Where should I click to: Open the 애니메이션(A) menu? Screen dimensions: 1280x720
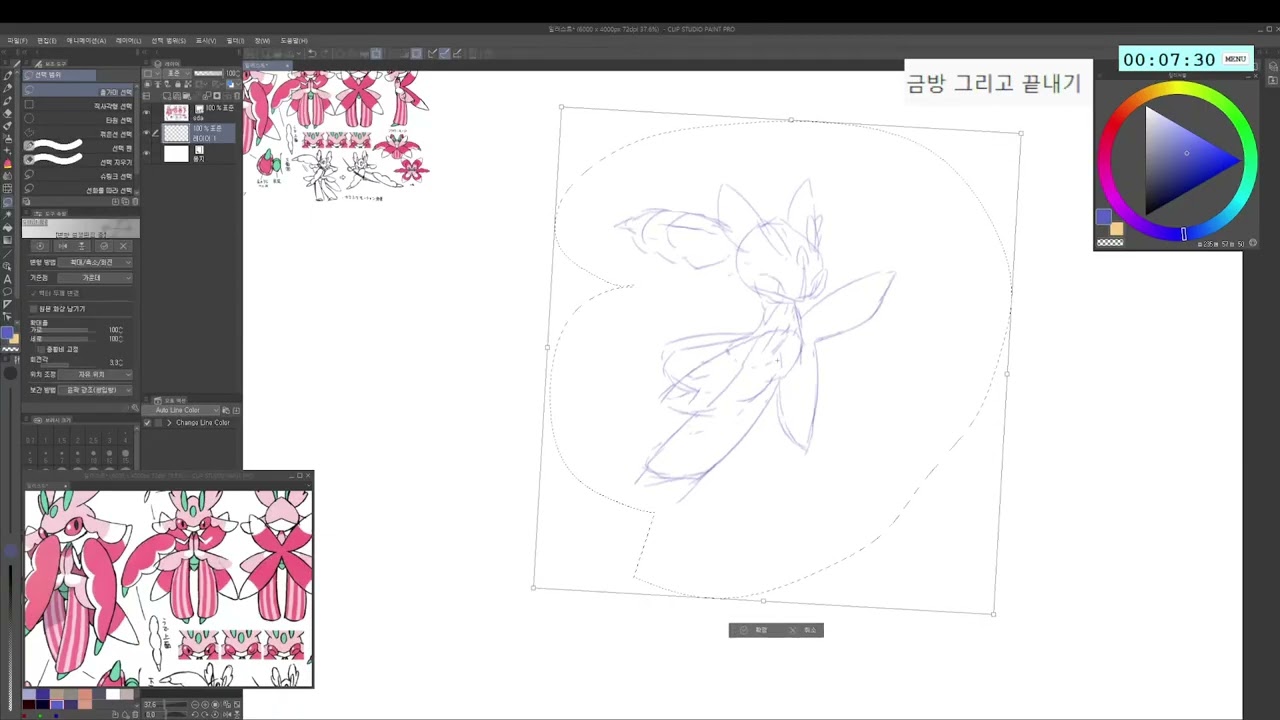86,41
